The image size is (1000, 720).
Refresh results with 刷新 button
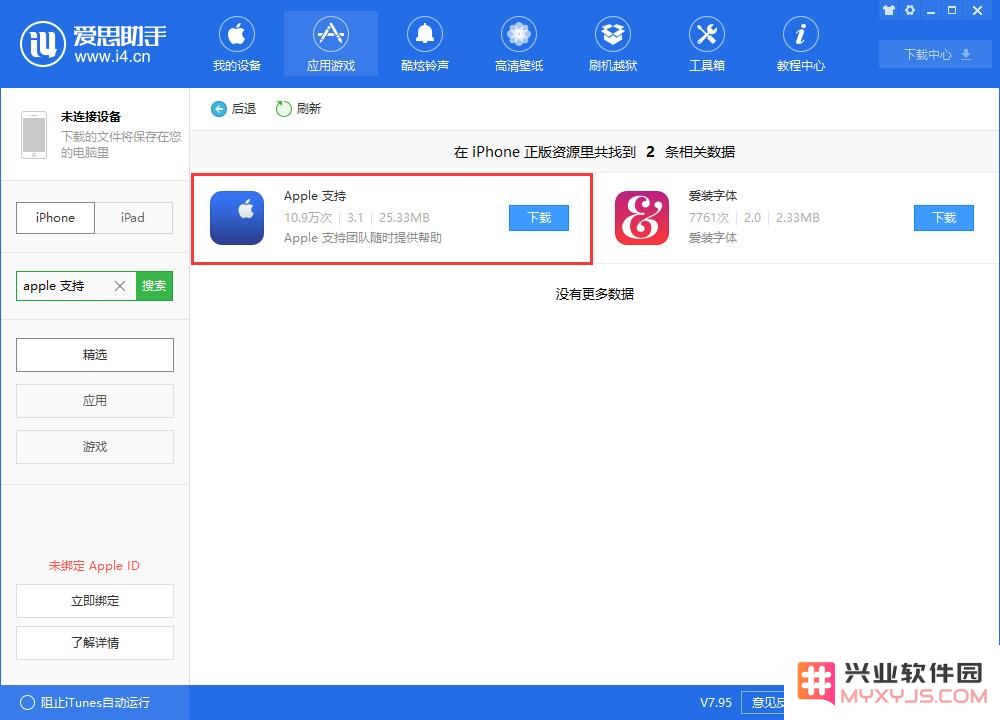click(298, 109)
